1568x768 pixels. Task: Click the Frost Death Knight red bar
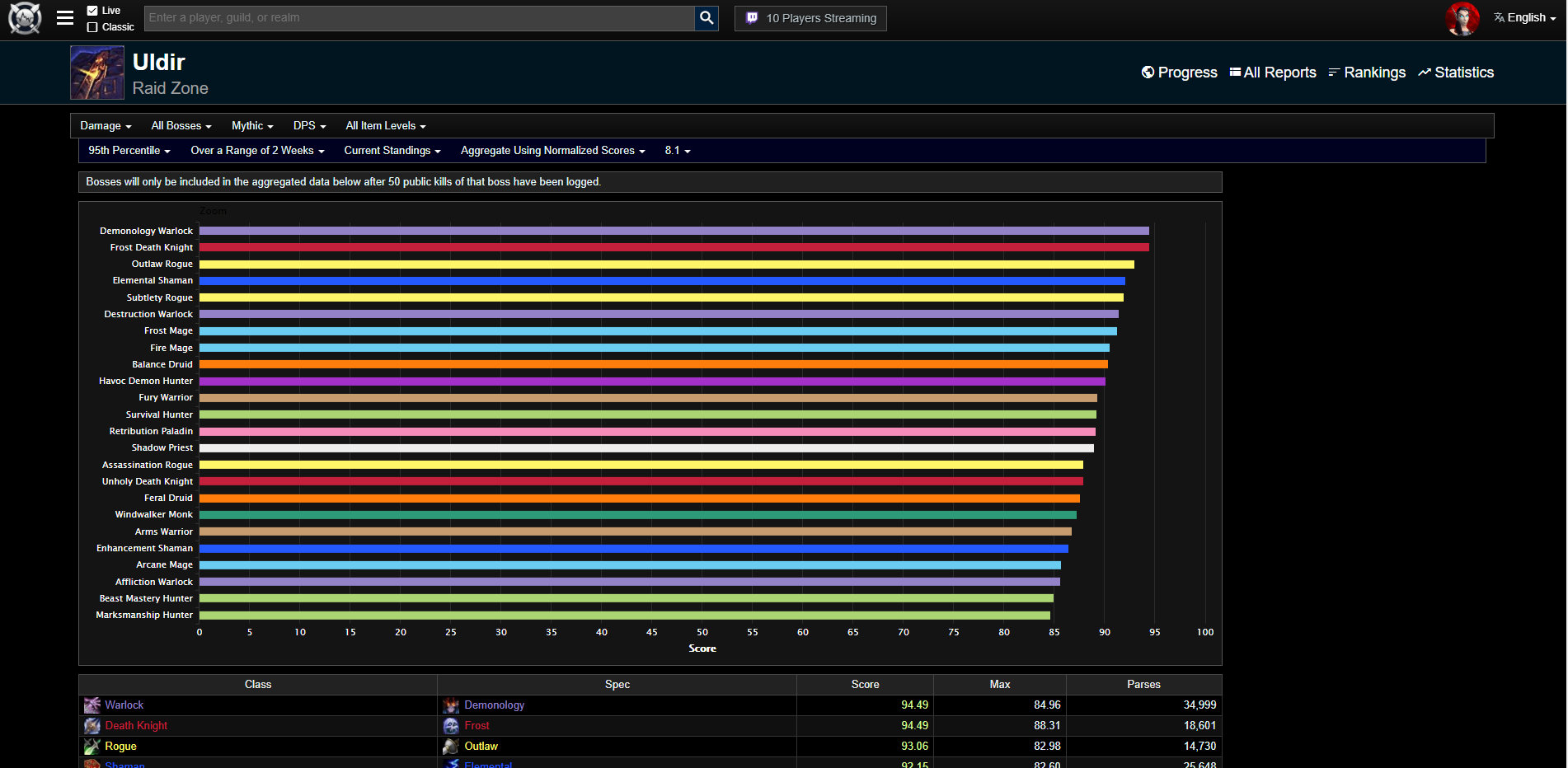pyautogui.click(x=674, y=247)
